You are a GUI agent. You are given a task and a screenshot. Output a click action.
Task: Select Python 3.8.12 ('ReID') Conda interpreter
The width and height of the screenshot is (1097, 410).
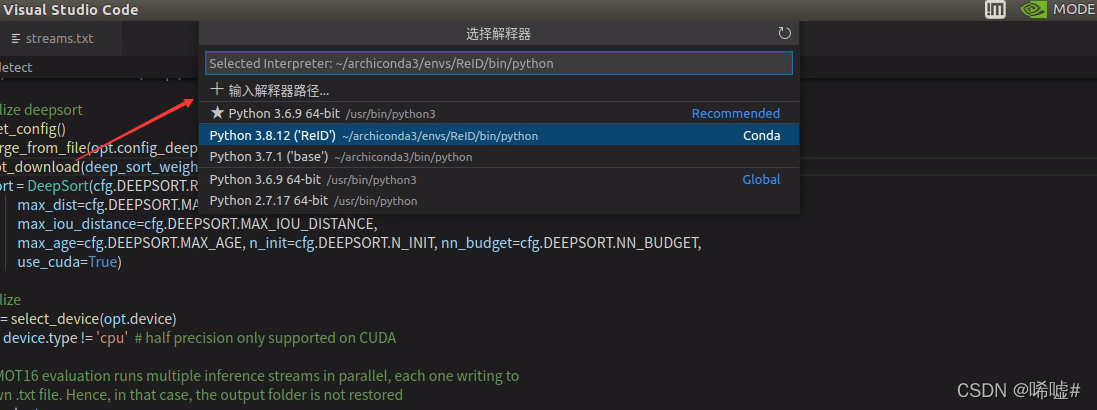[499, 135]
